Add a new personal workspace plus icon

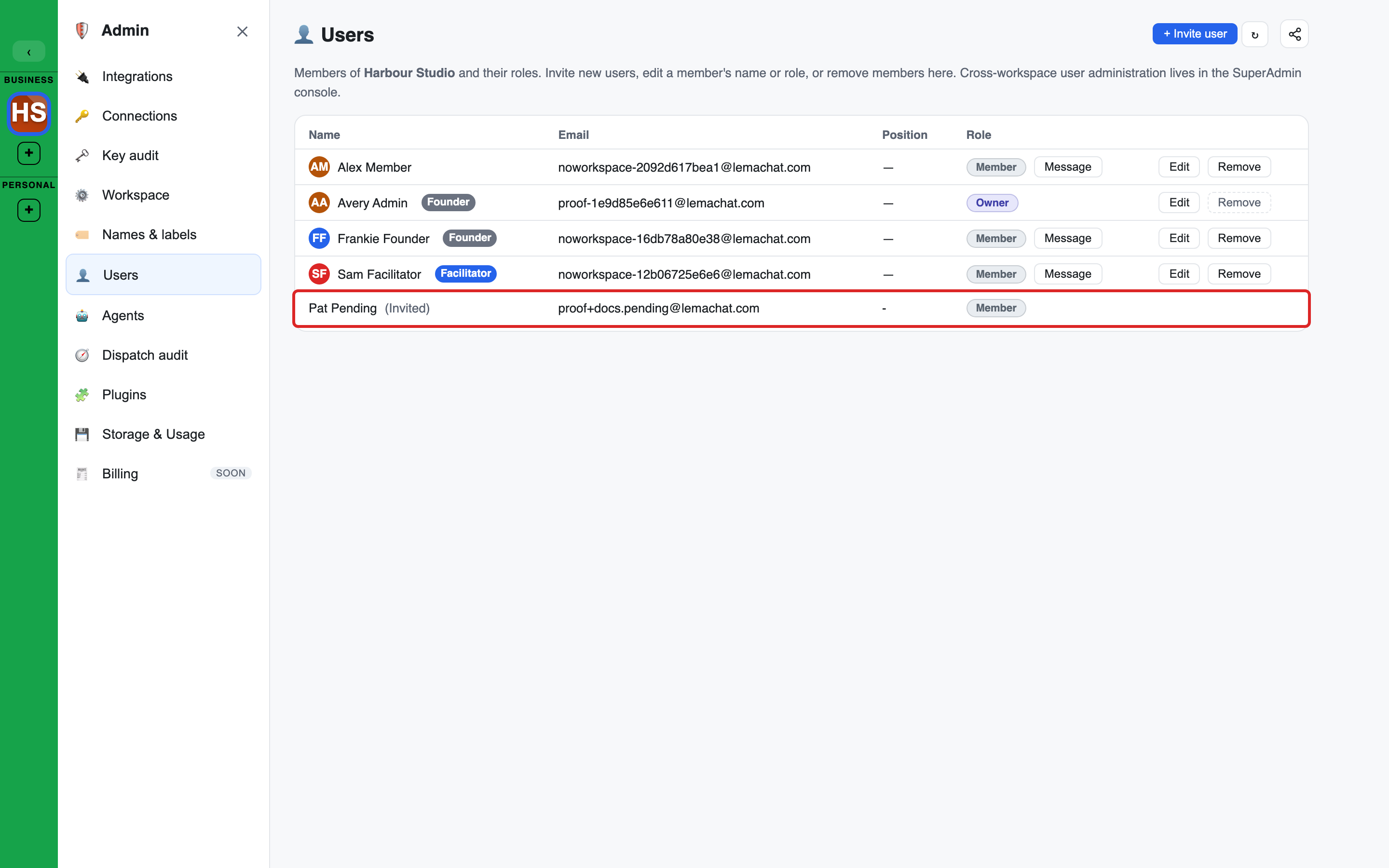pyautogui.click(x=29, y=210)
